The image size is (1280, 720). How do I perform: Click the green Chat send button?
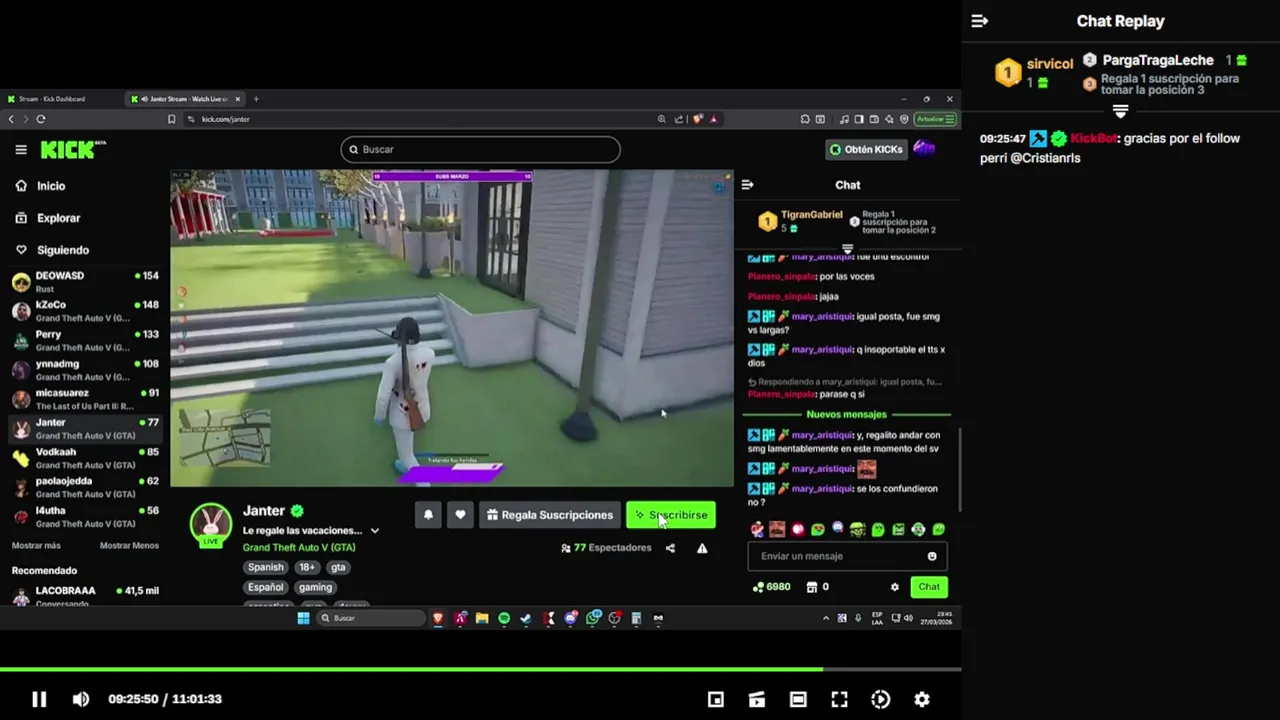tap(929, 587)
